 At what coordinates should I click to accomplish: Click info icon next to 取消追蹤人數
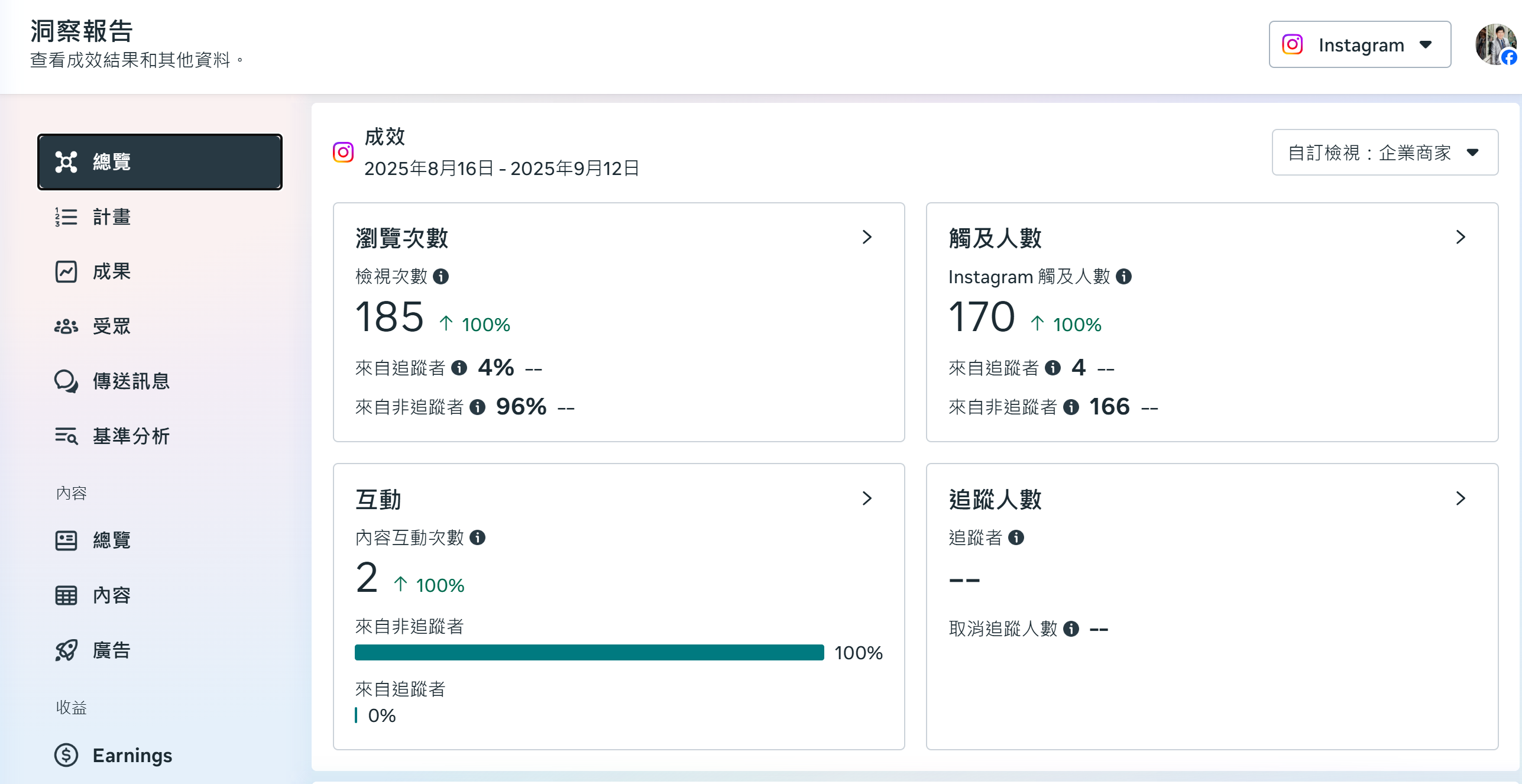(1071, 629)
